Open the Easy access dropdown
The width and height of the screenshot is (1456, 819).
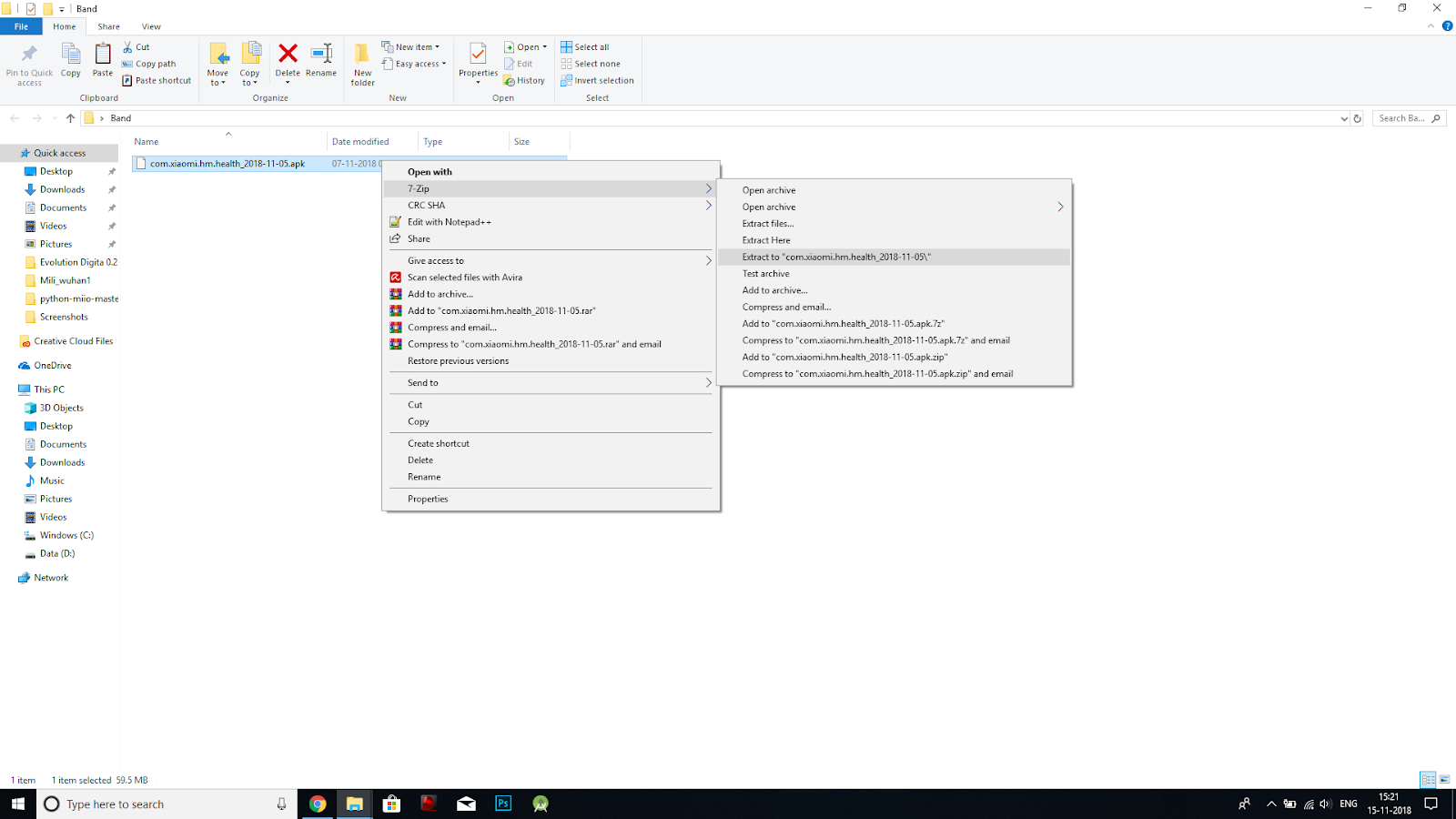(414, 64)
